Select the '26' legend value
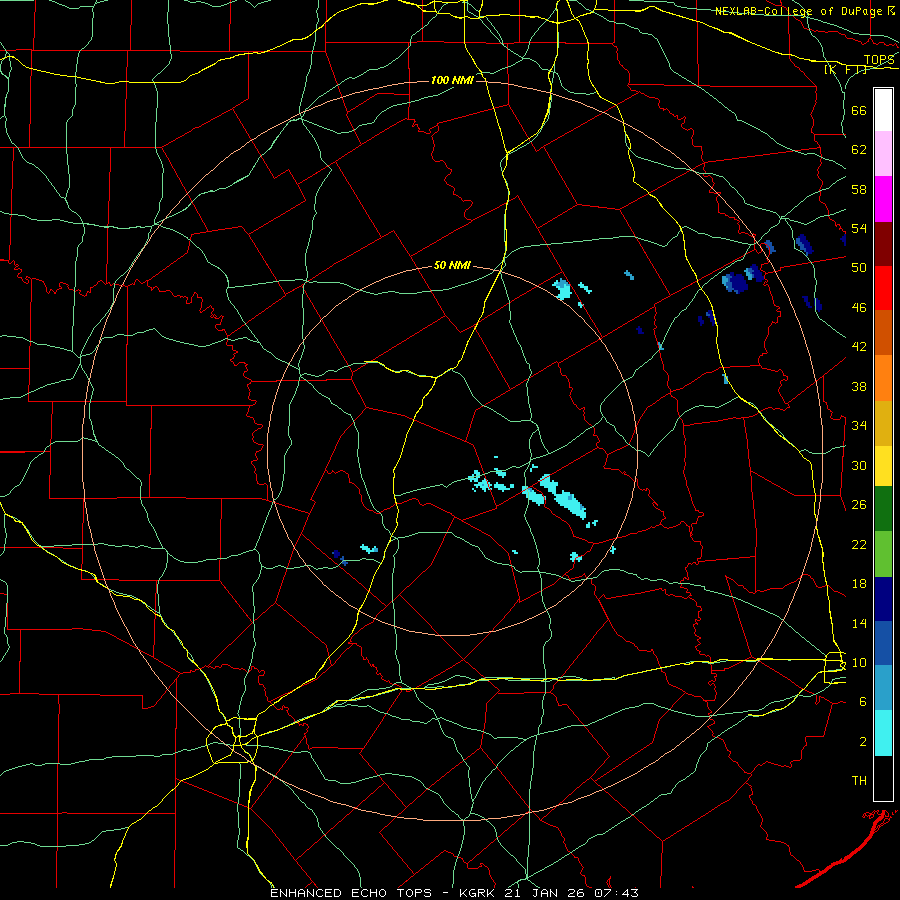 pos(859,505)
